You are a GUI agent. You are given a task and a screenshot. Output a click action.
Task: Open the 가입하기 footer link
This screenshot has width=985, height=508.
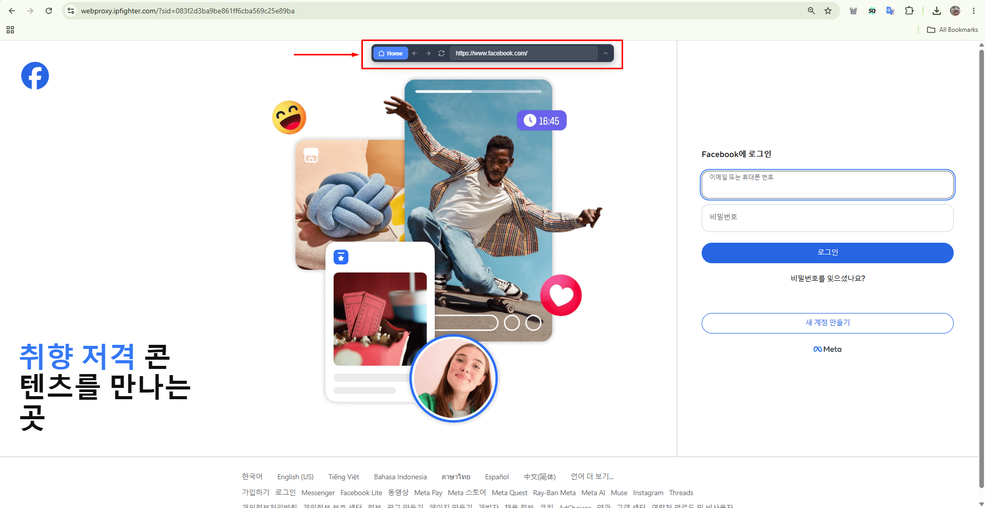(x=256, y=493)
